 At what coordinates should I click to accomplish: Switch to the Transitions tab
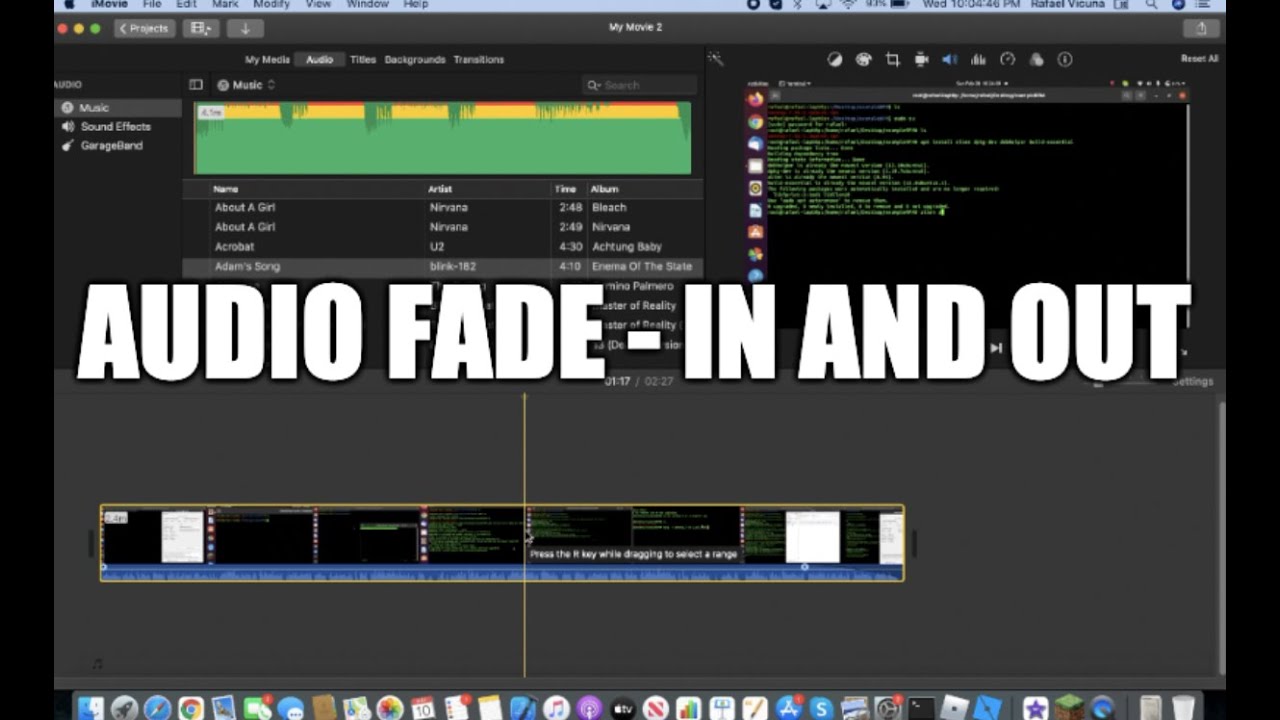[x=478, y=59]
